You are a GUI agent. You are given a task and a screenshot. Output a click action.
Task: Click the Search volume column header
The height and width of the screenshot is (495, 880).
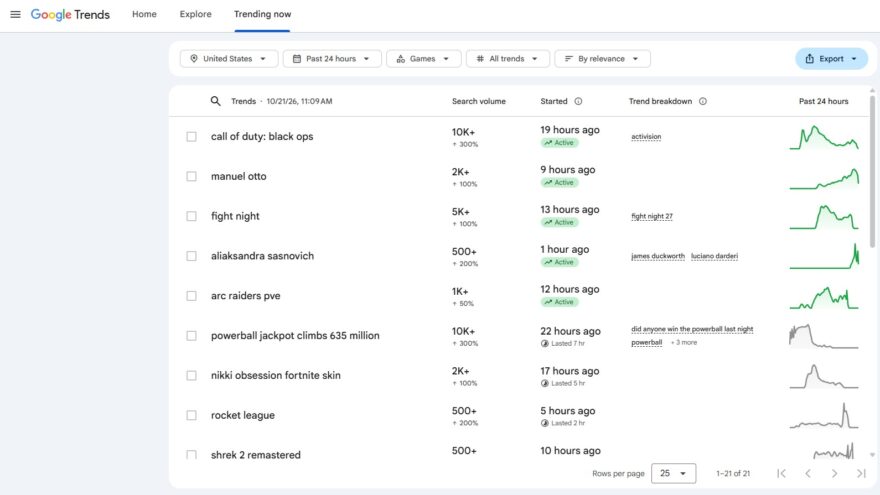pos(479,101)
